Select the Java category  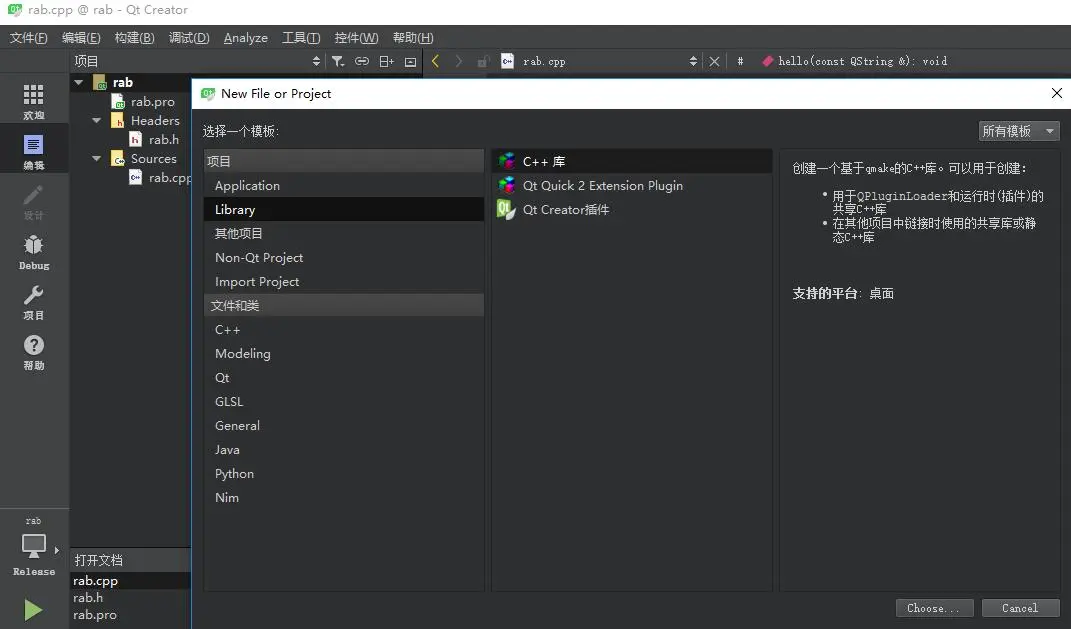[344, 449]
